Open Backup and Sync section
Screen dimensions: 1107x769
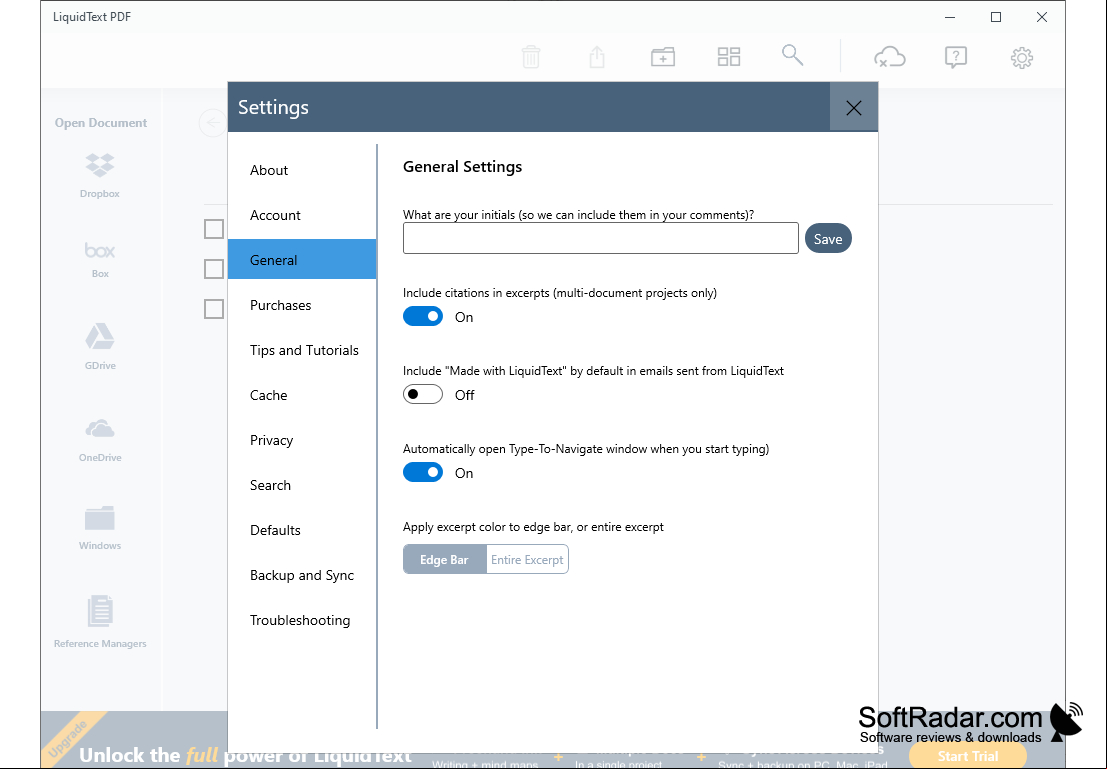tap(302, 576)
